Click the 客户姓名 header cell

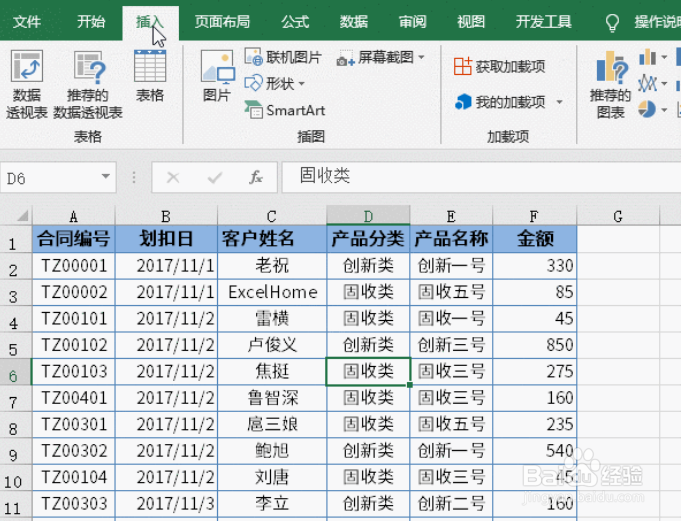pyautogui.click(x=272, y=239)
